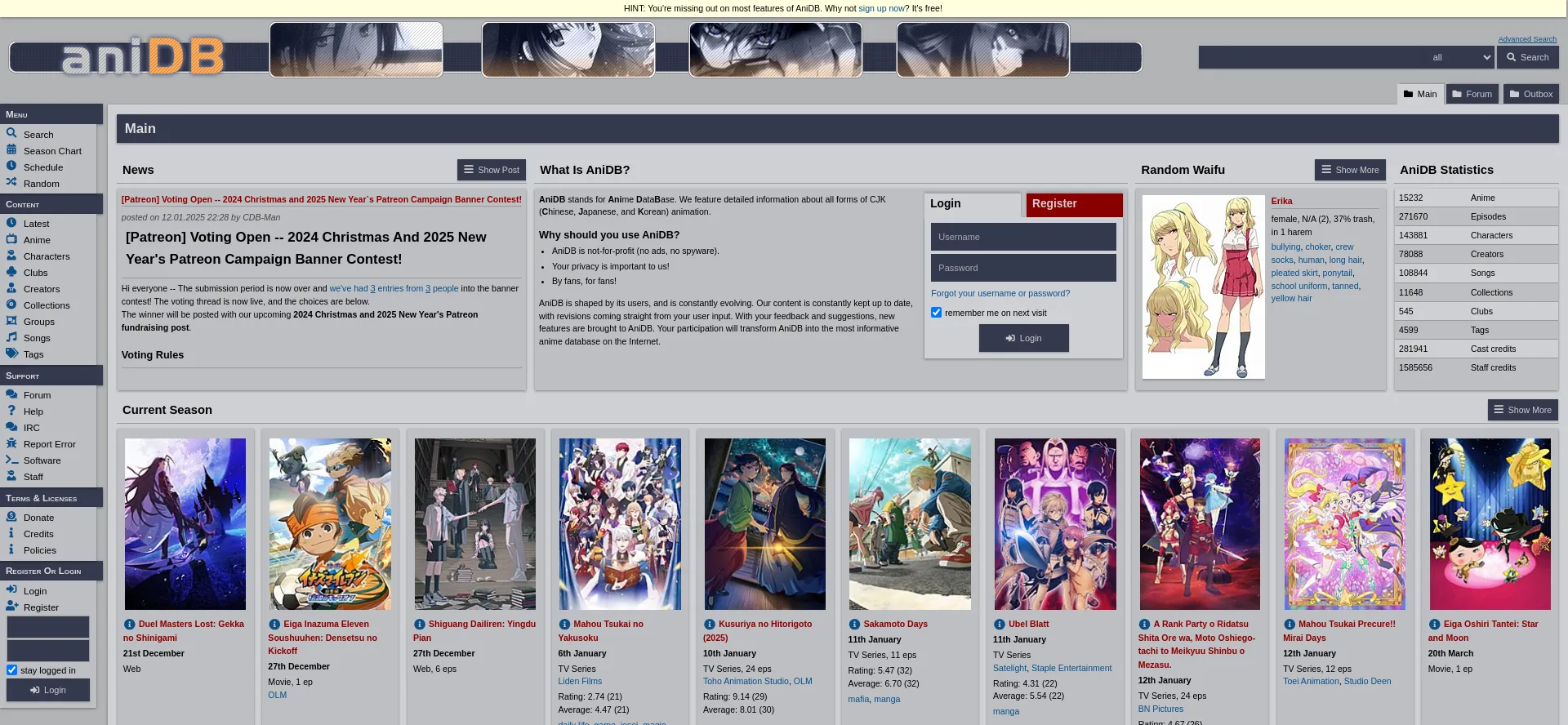Click the top Search button
Screen dimensions: 1568x725
(x=1528, y=57)
